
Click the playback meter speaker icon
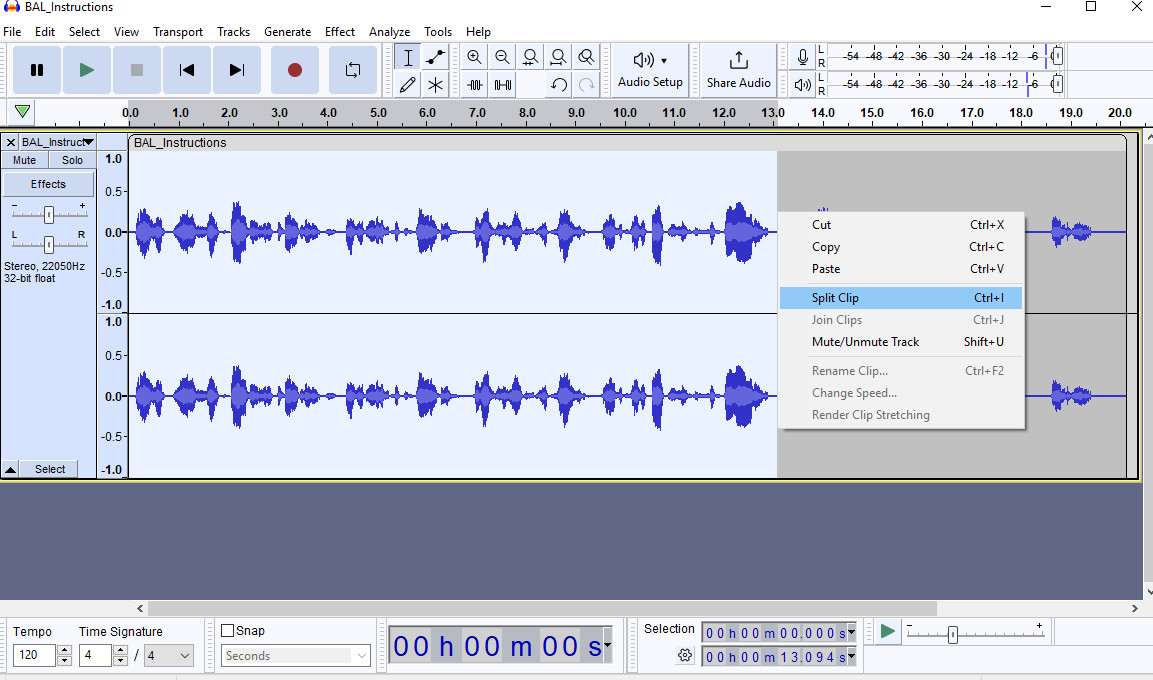point(802,85)
